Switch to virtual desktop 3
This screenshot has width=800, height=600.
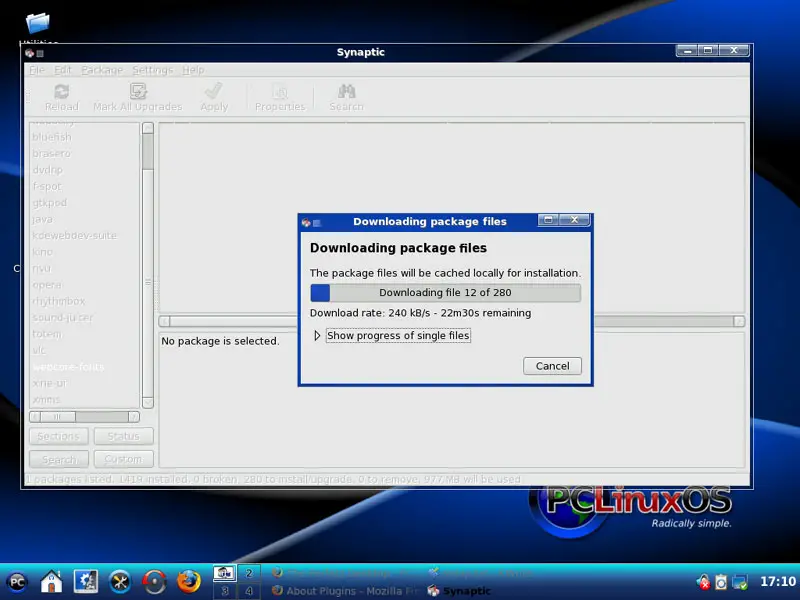pos(224,591)
